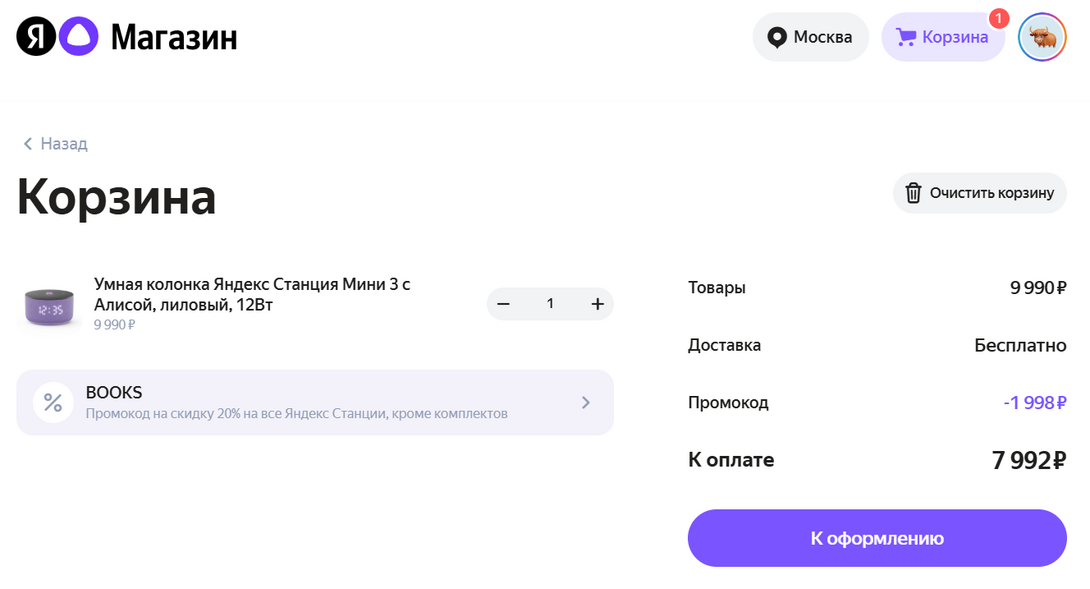Click the black Yandex "Я" logo
This screenshot has width=1090, height=589.
[x=36, y=37]
